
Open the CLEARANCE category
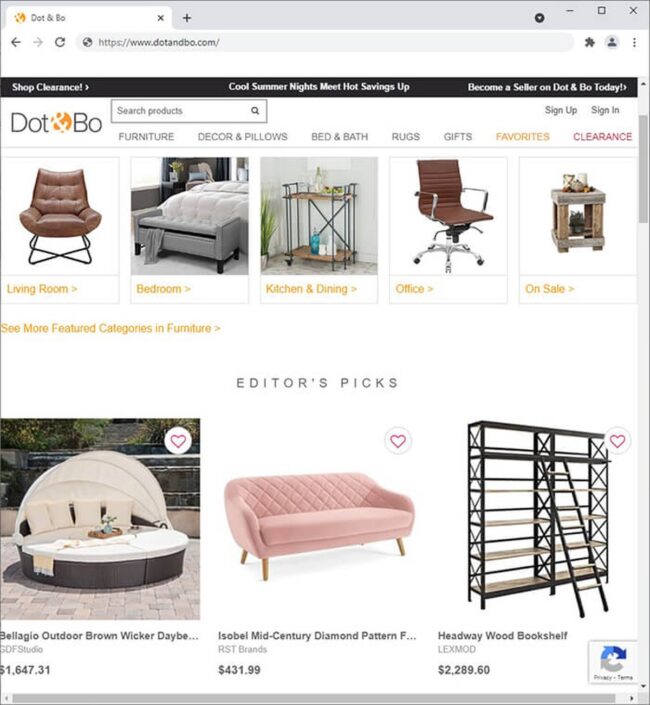602,137
